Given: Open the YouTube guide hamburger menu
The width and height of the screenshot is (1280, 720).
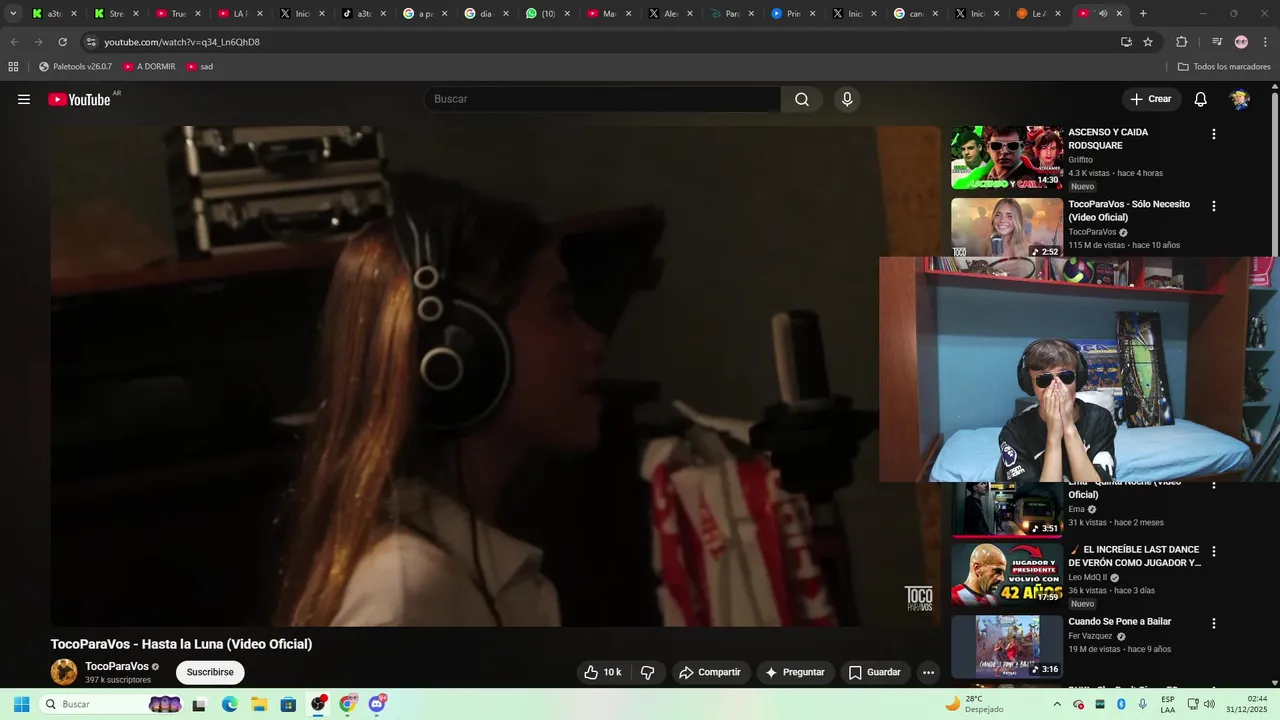Looking at the screenshot, I should (x=24, y=99).
